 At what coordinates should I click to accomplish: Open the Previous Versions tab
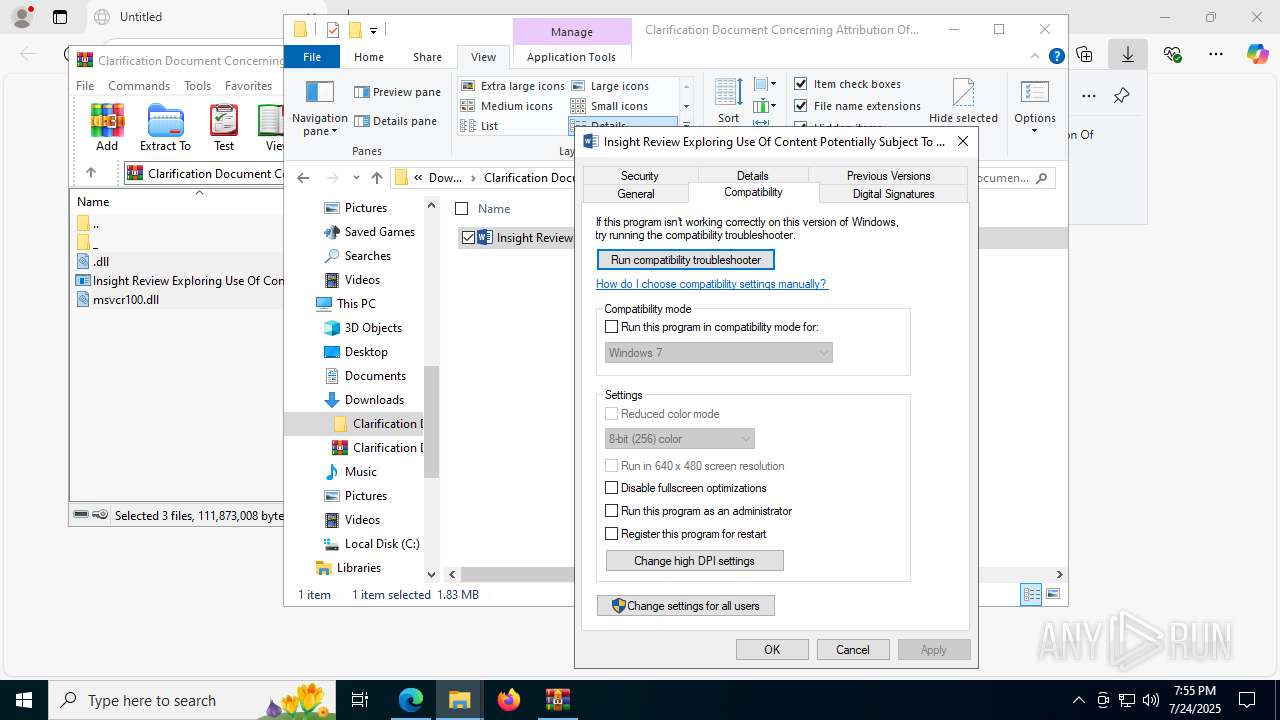[888, 176]
